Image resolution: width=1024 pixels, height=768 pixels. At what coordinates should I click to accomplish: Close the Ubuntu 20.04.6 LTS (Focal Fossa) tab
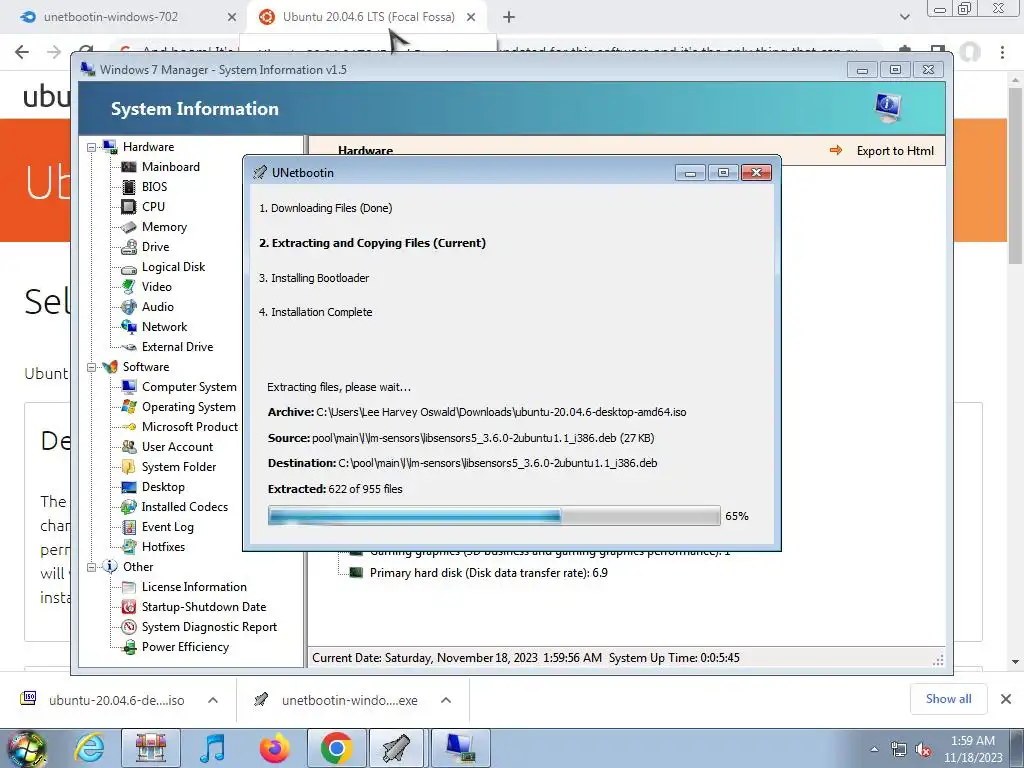point(471,18)
